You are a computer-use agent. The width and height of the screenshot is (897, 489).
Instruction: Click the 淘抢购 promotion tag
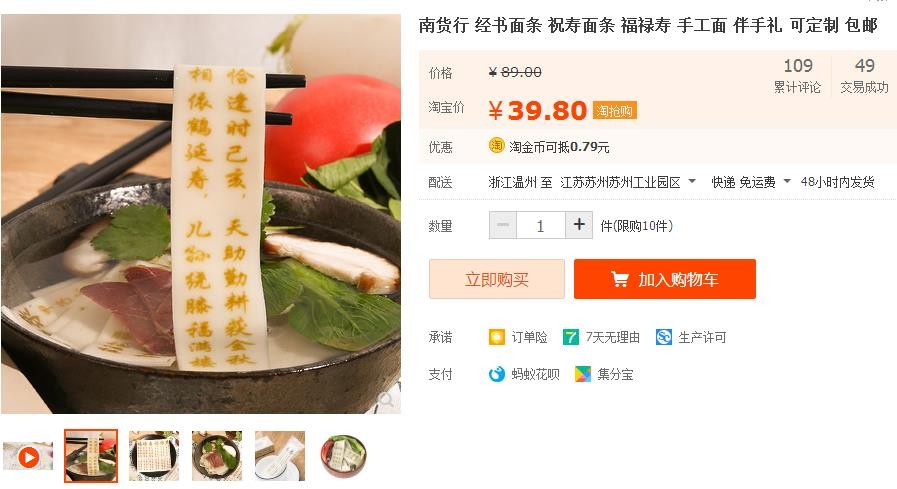pos(614,110)
